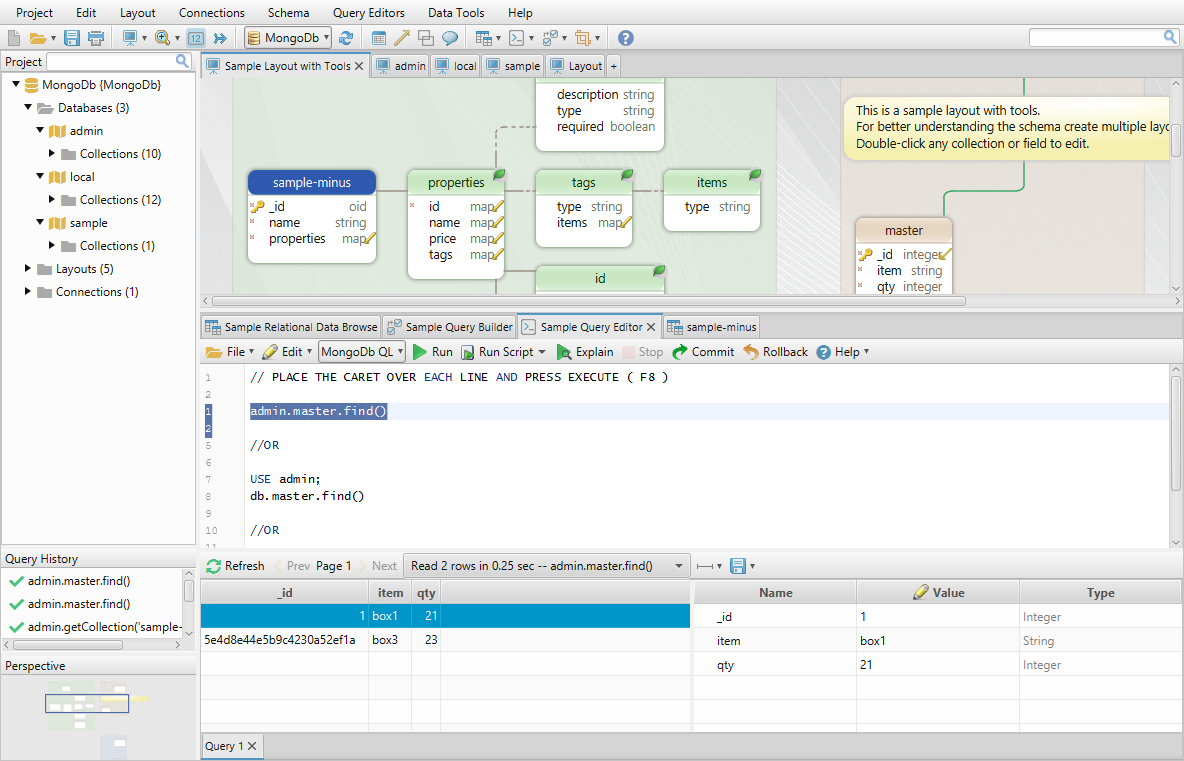1184x761 pixels.
Task: Click the save results floppy icon
Action: coord(738,565)
